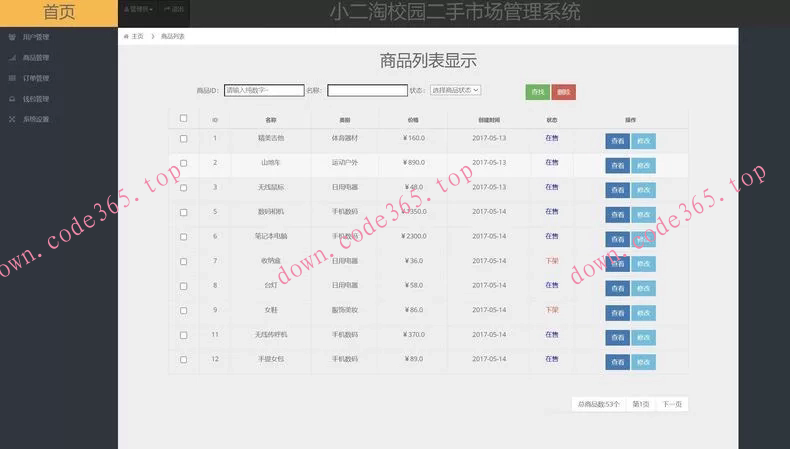
Task: Open the 选择商品状态 status dropdown
Action: coord(455,90)
